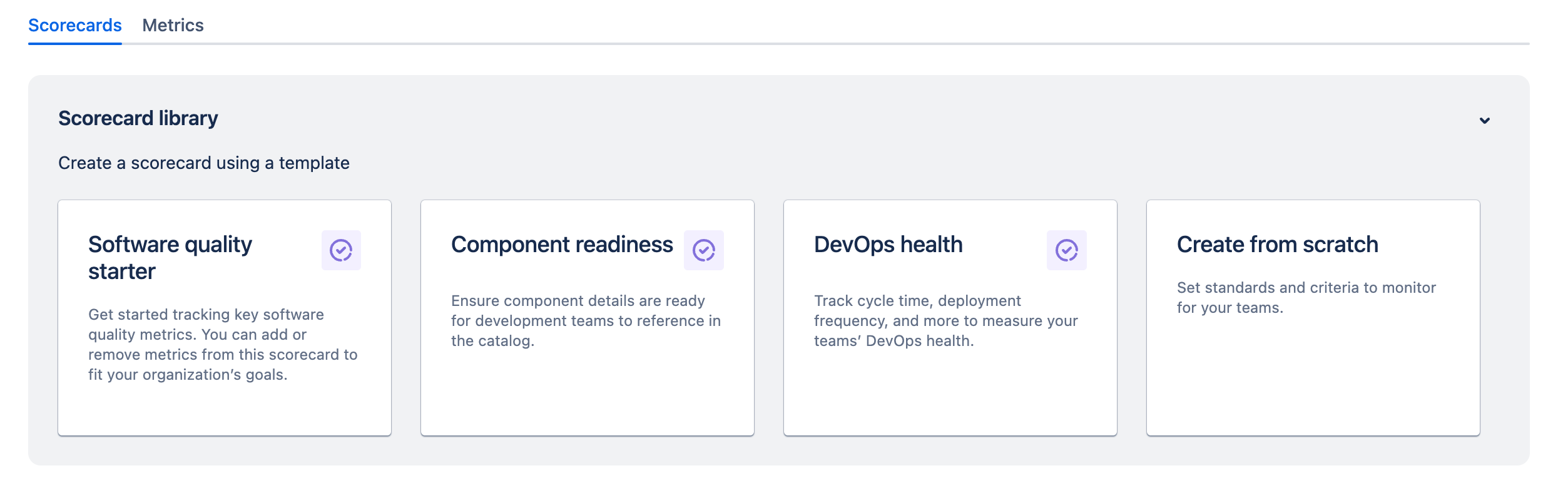Click 'Create a scorecard using a template' text
1568x483 pixels.
tap(204, 163)
